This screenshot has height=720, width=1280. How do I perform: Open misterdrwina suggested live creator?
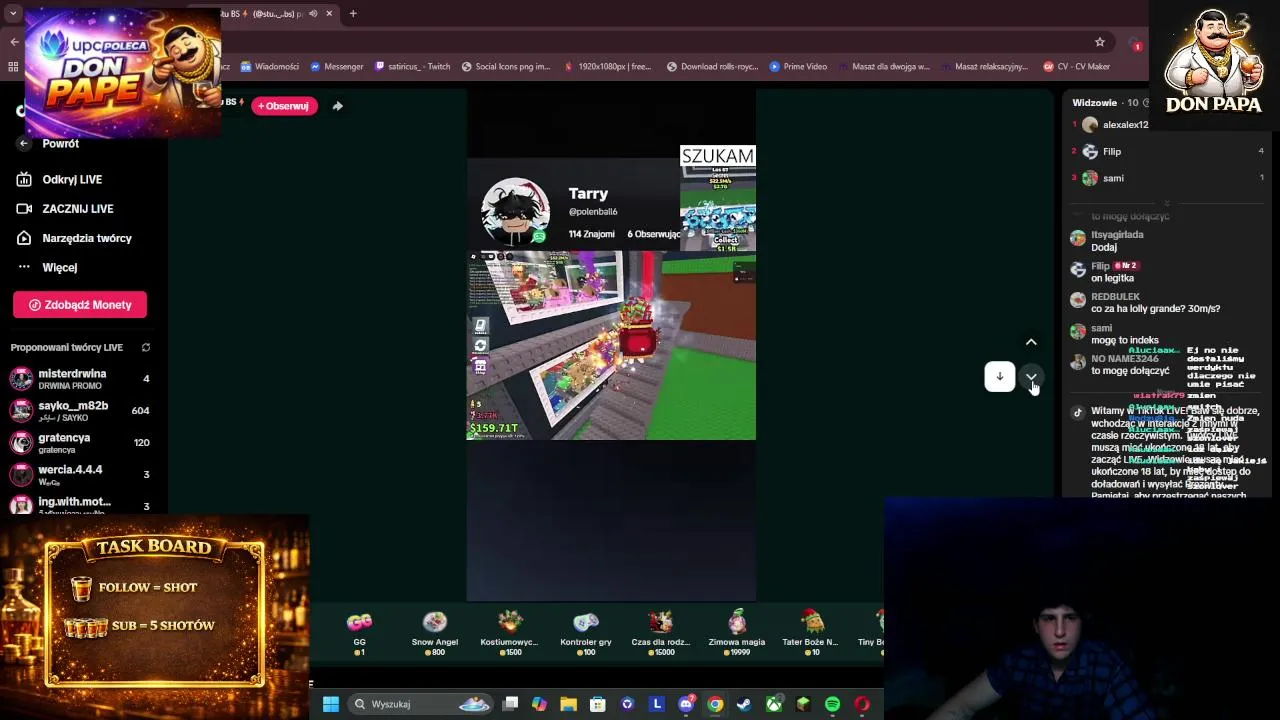[x=80, y=379]
